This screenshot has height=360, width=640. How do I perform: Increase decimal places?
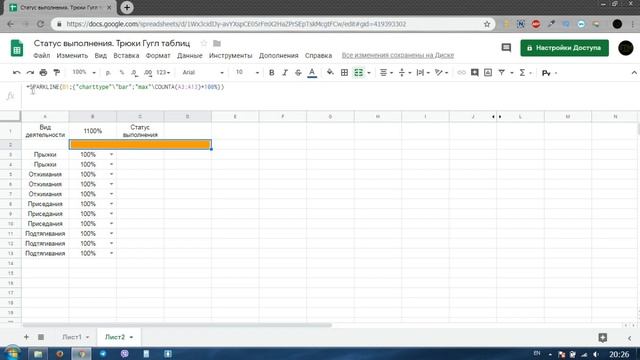pos(148,73)
